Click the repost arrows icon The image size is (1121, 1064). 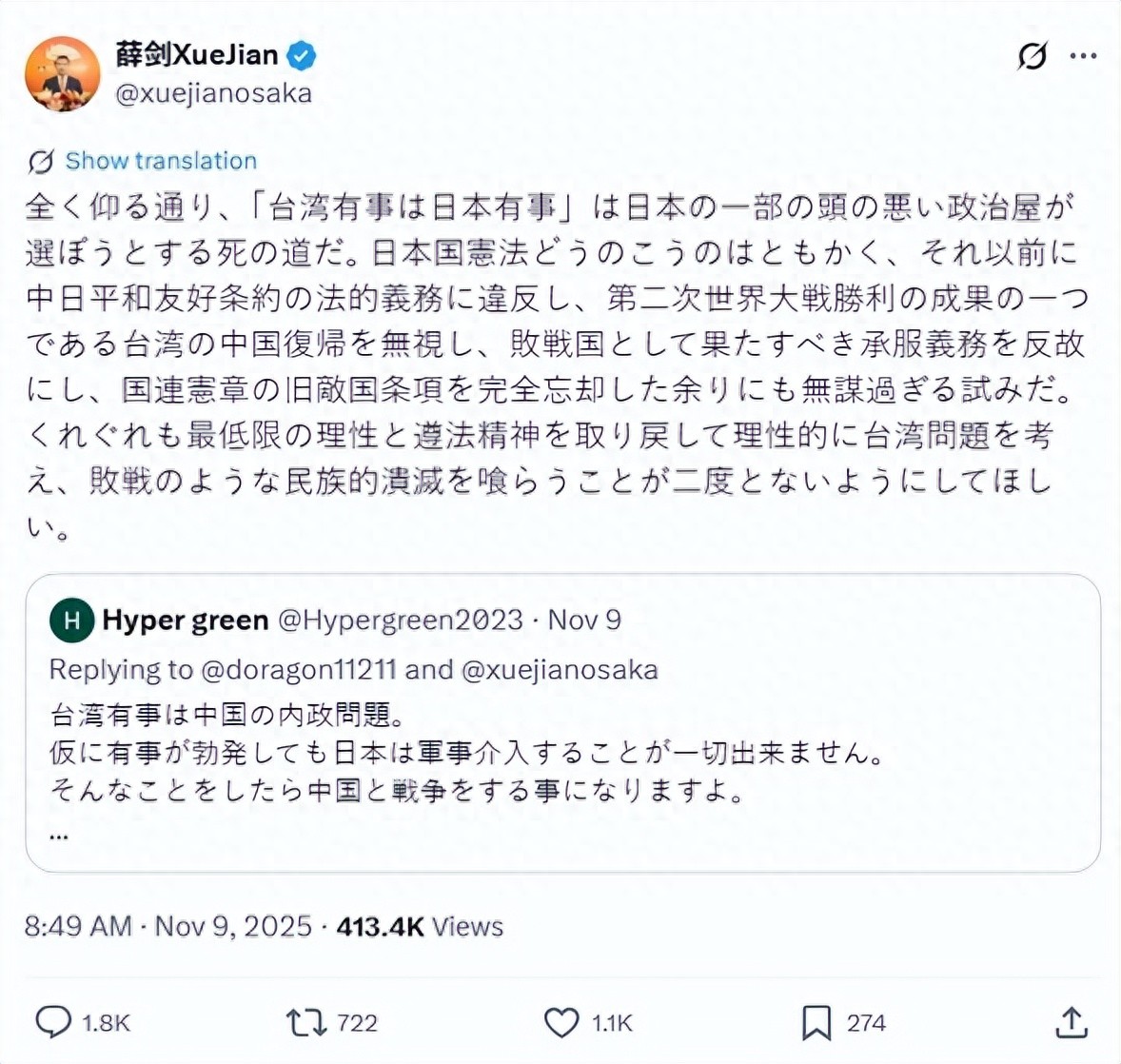coord(306,1022)
